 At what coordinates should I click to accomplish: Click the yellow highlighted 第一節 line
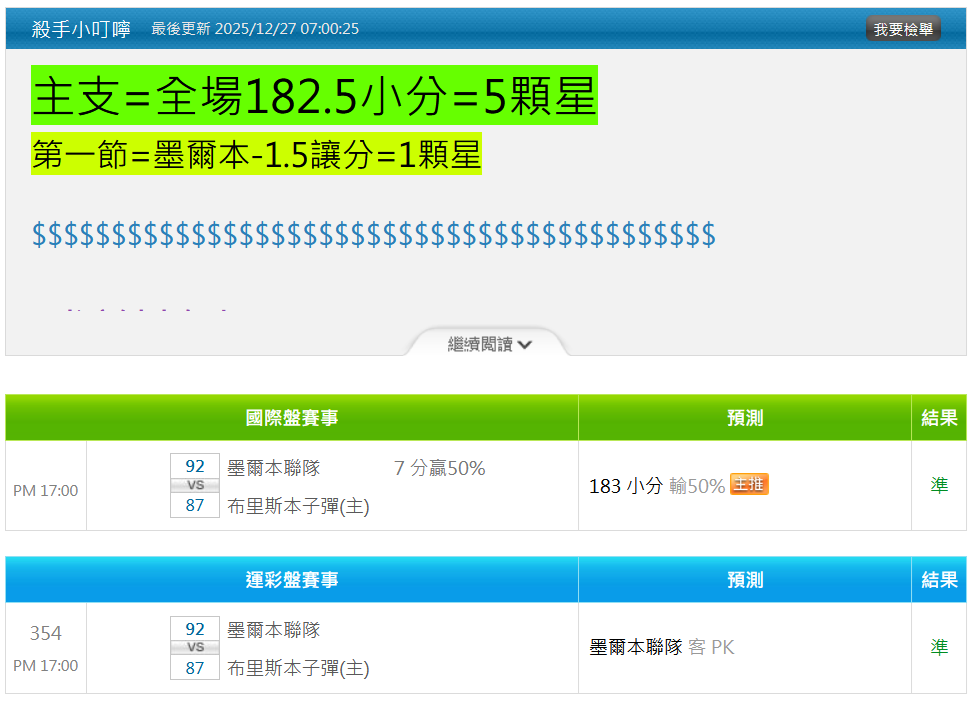[256, 155]
